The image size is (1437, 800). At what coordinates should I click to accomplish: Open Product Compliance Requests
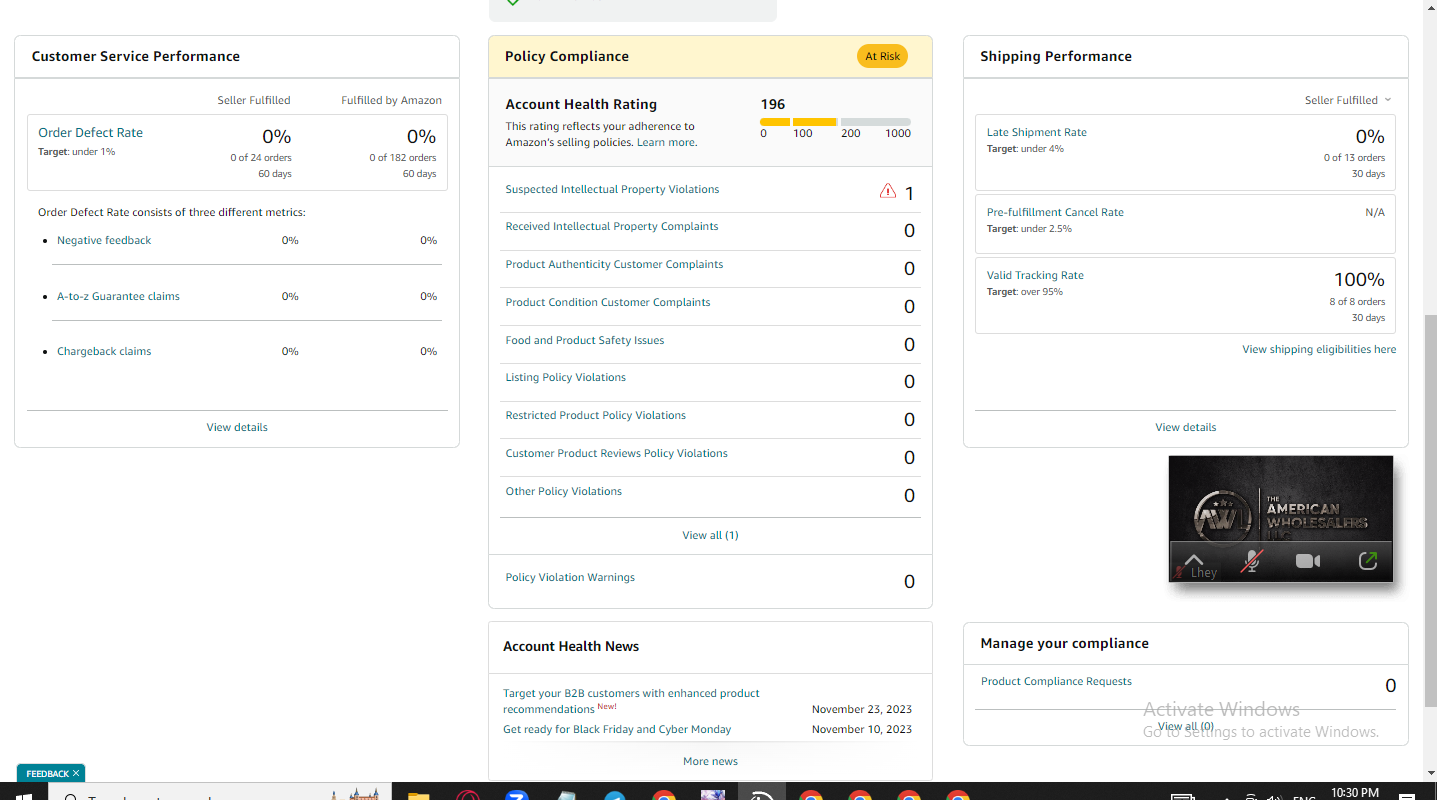pyautogui.click(x=1056, y=681)
